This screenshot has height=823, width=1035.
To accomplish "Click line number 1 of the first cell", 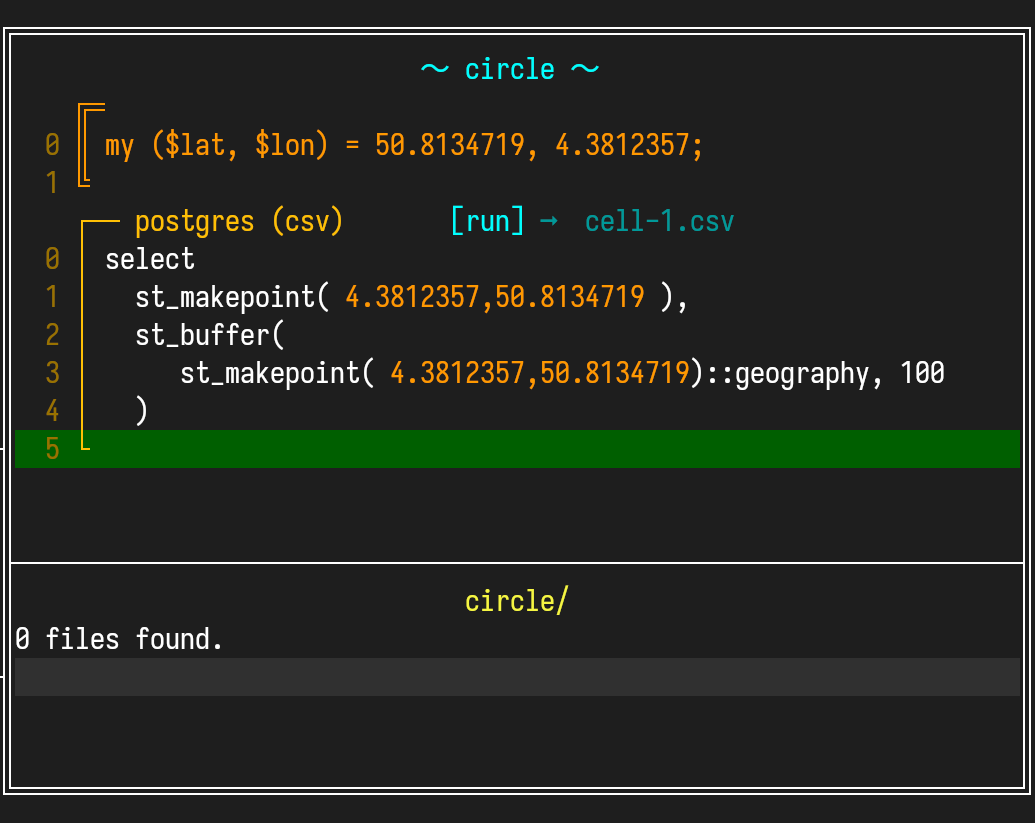I will click(x=52, y=183).
